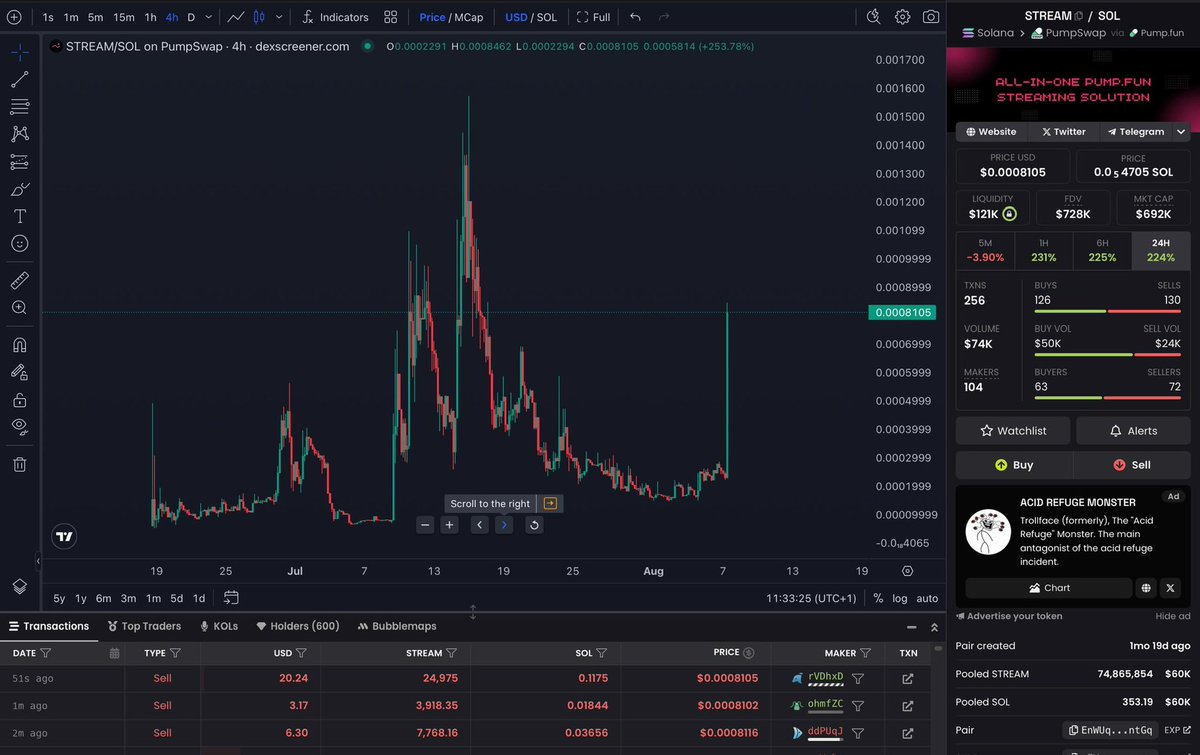Switch chart to MCap view
The image size is (1200, 755).
coord(469,17)
